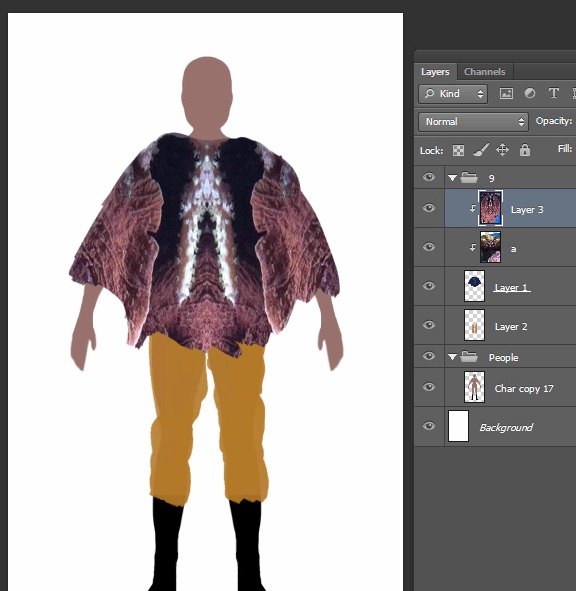Select the Layers tab
Image resolution: width=576 pixels, height=591 pixels.
pos(435,72)
